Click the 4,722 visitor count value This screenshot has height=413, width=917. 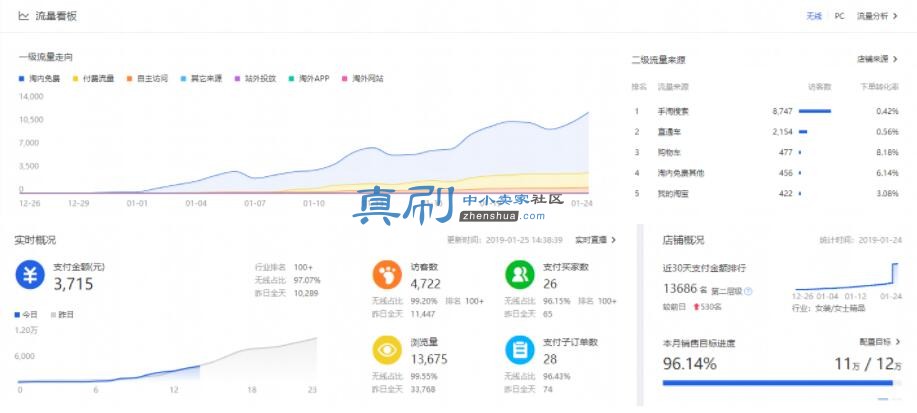425,284
